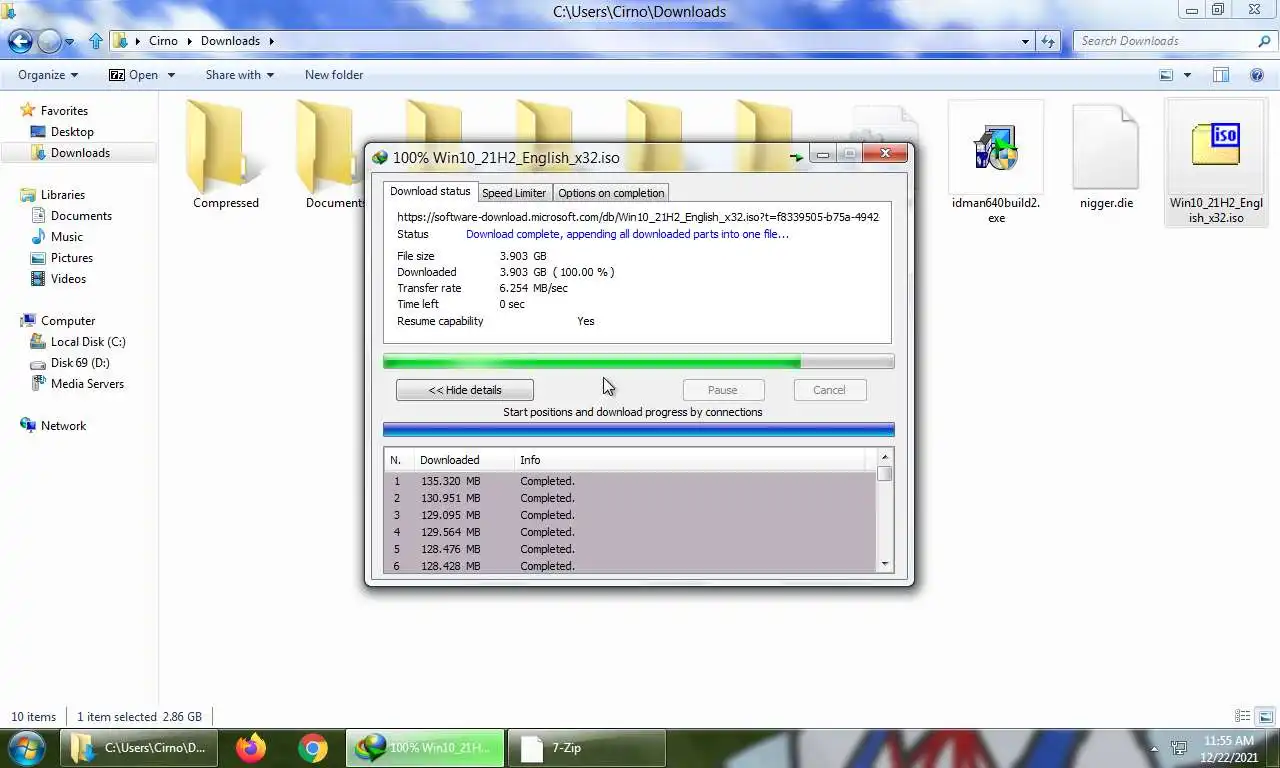Click the download URL text
This screenshot has width=1280, height=768.
click(638, 217)
